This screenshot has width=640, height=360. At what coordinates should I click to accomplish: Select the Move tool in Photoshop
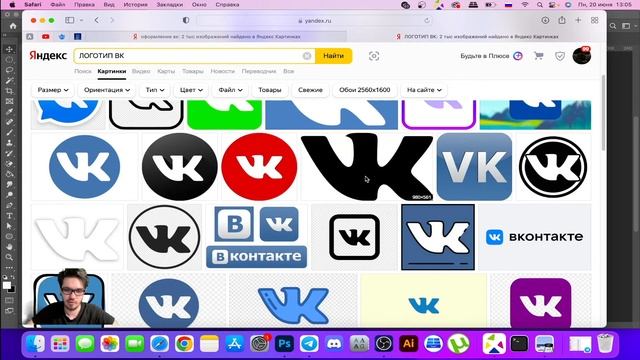point(9,49)
